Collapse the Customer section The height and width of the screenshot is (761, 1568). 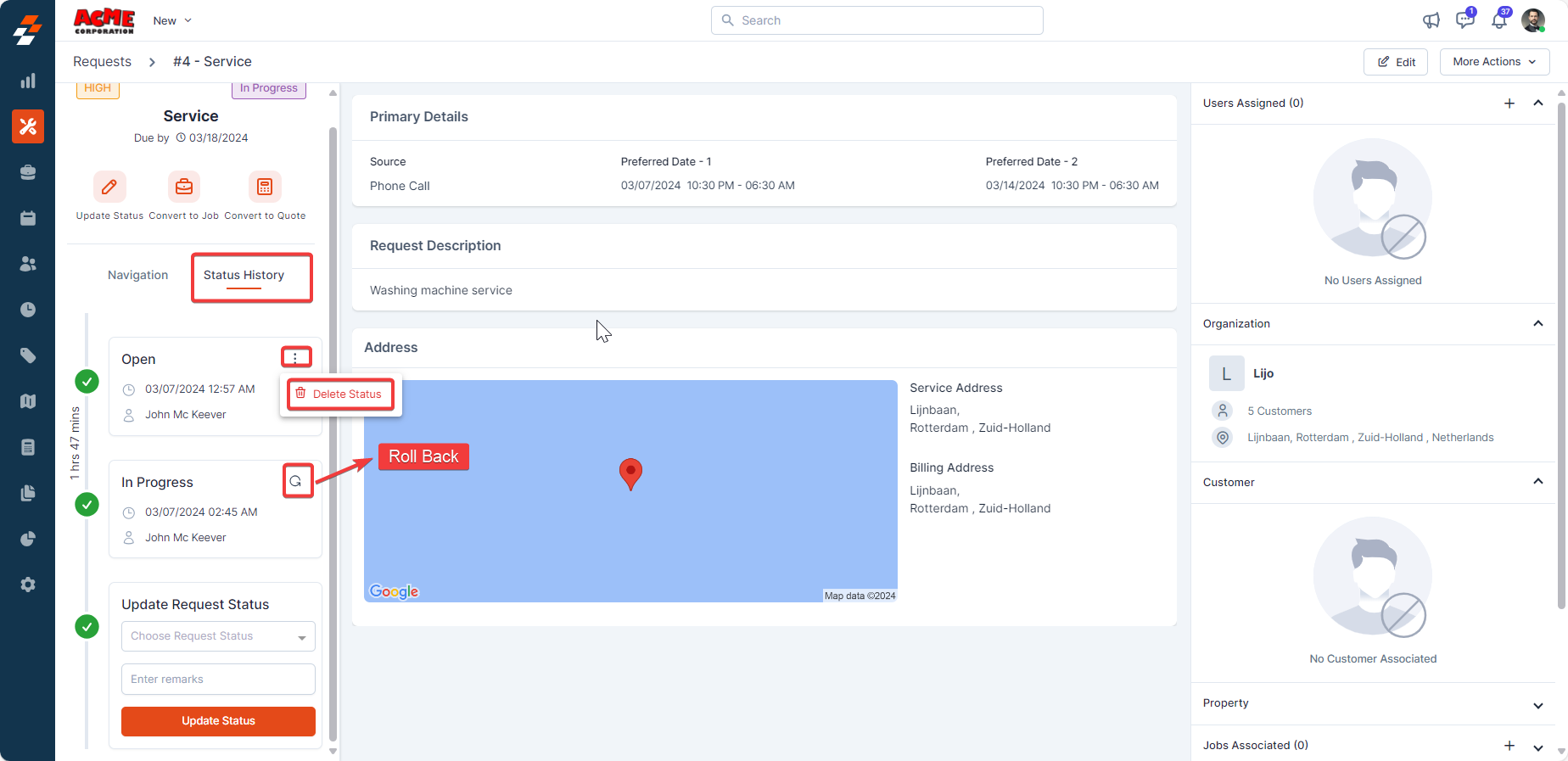(x=1537, y=482)
